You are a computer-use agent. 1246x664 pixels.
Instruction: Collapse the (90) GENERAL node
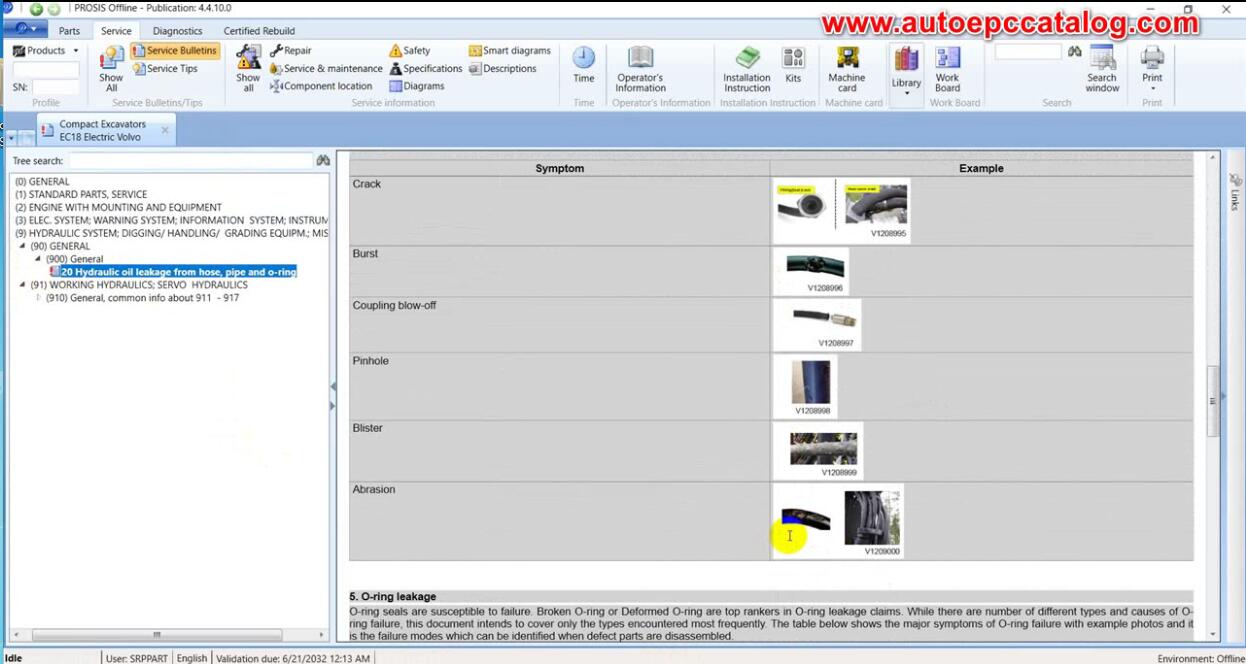click(x=23, y=246)
